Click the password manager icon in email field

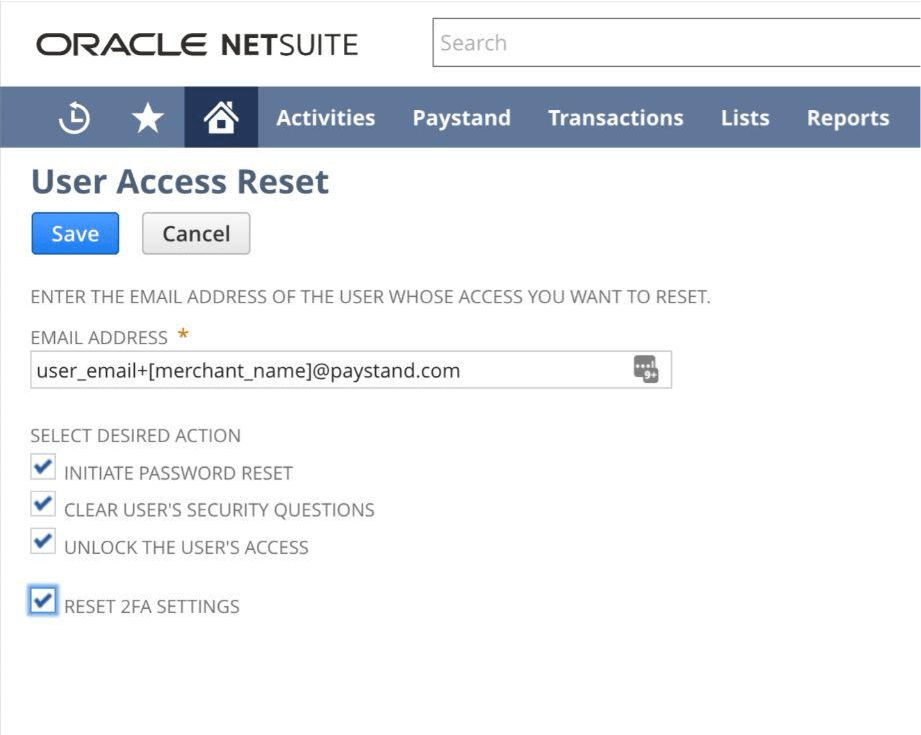coord(646,370)
